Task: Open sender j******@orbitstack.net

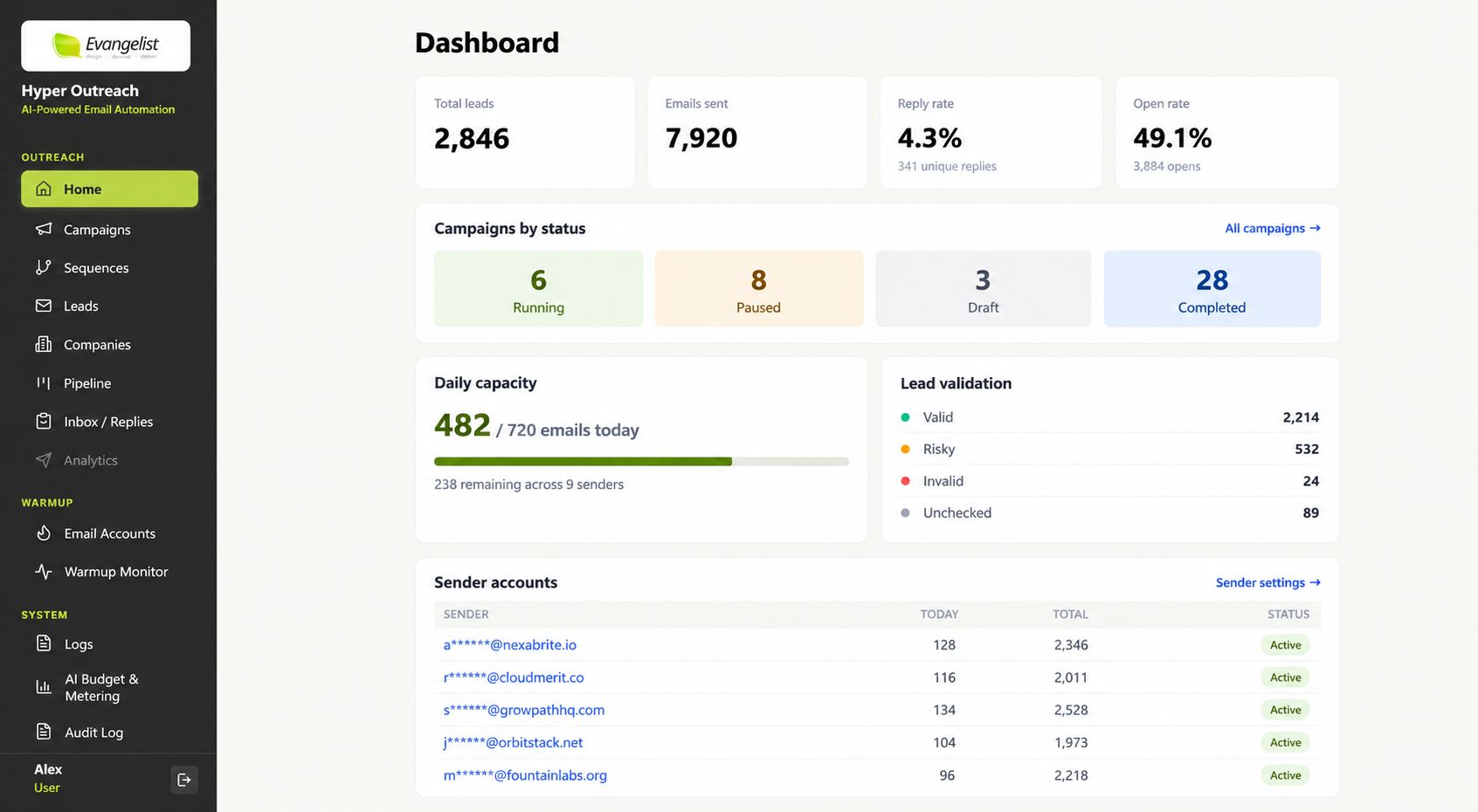Action: coord(513,742)
